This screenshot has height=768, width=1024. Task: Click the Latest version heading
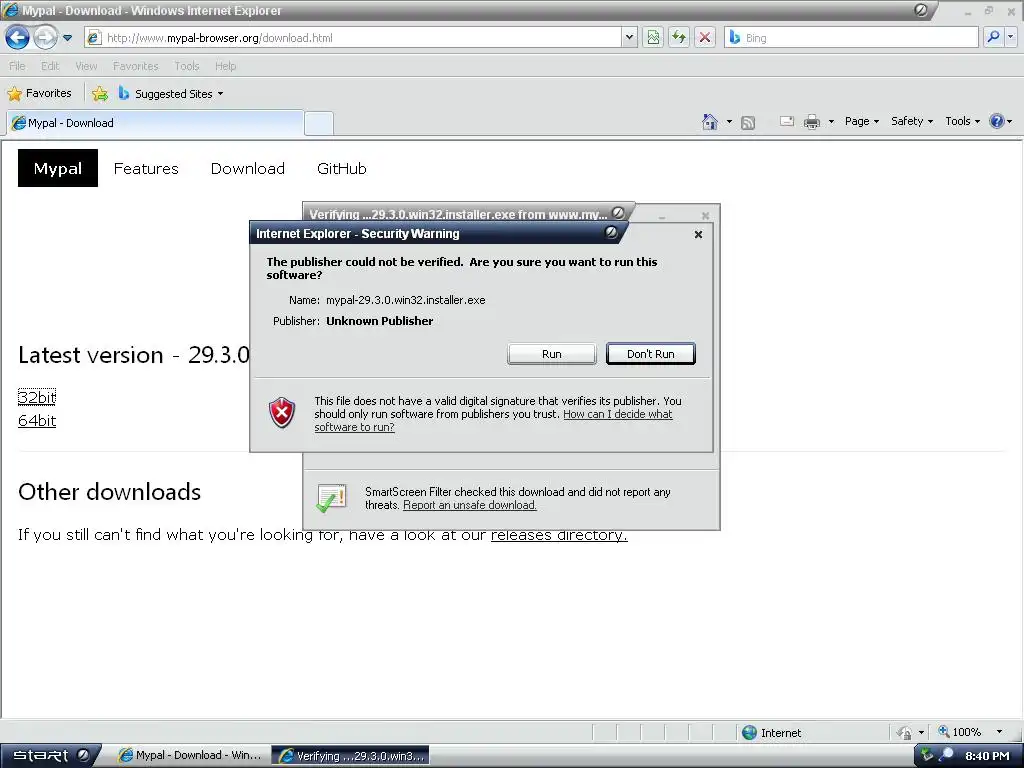(x=134, y=355)
